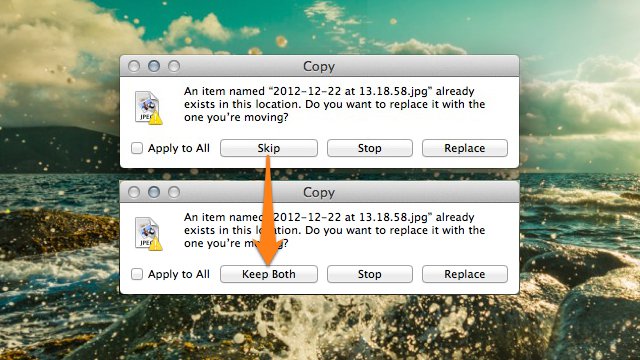The width and height of the screenshot is (640, 360).
Task: Click Replace in the lower Copy dialog
Action: pyautogui.click(x=464, y=274)
